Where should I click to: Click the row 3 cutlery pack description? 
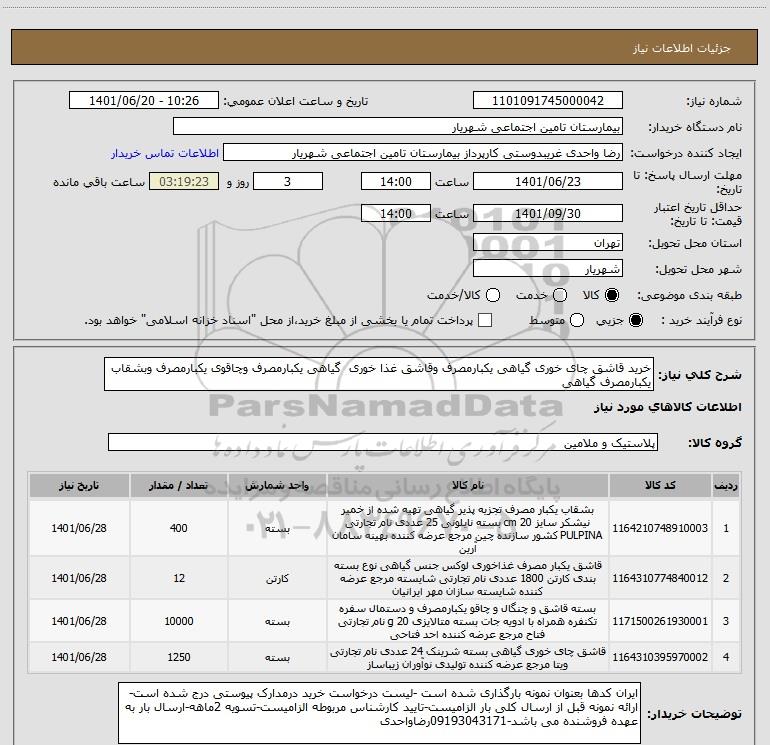[x=468, y=621]
